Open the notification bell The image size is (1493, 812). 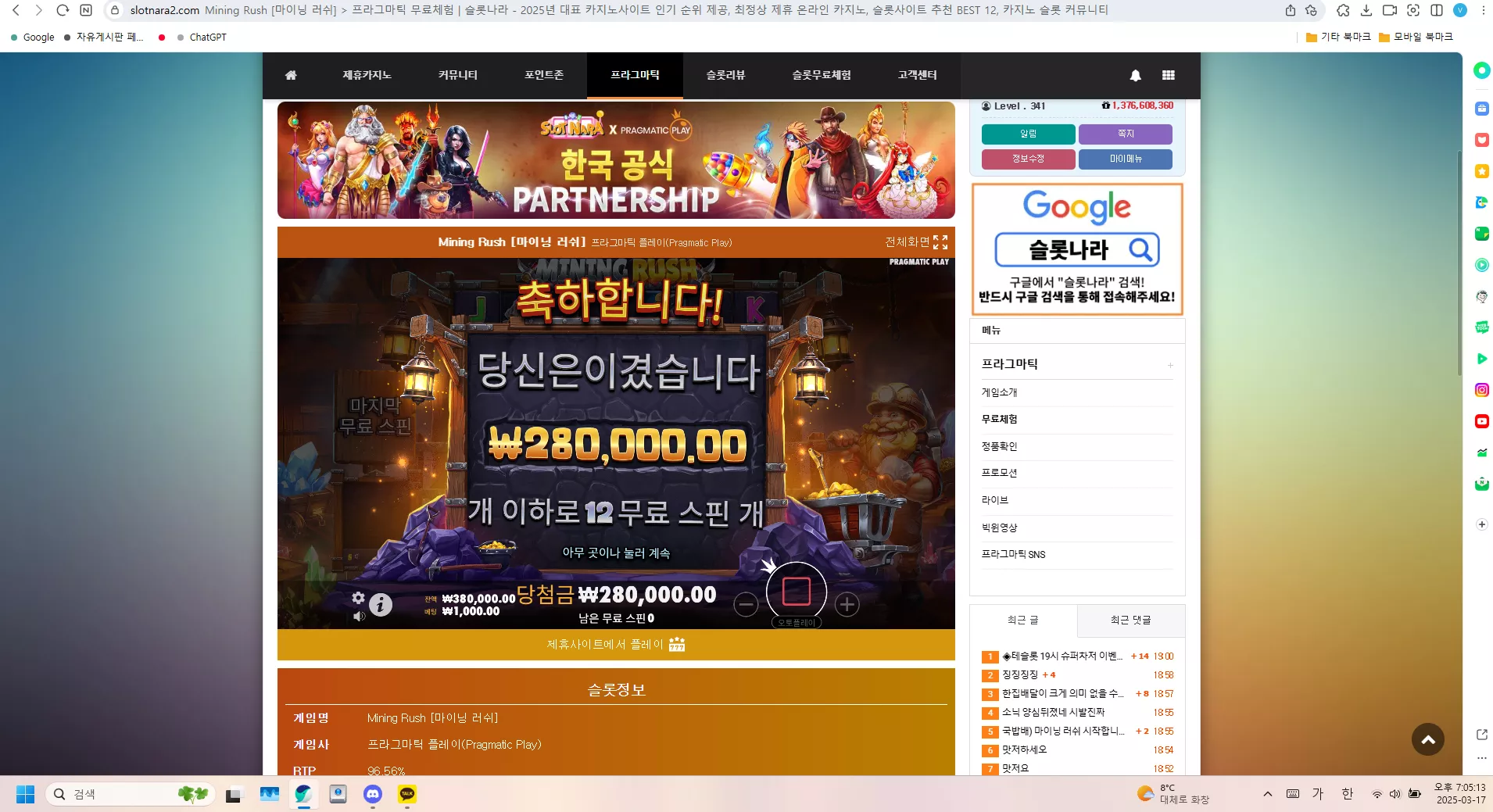pos(1136,75)
